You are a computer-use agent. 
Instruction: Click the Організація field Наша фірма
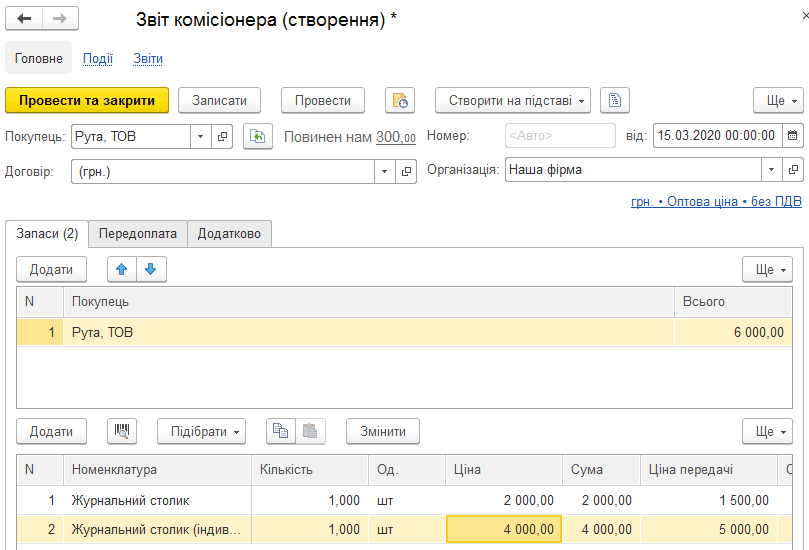tap(633, 169)
